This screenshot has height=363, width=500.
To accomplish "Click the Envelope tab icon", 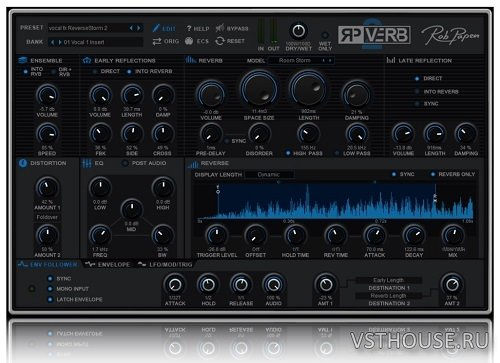I will coord(90,264).
